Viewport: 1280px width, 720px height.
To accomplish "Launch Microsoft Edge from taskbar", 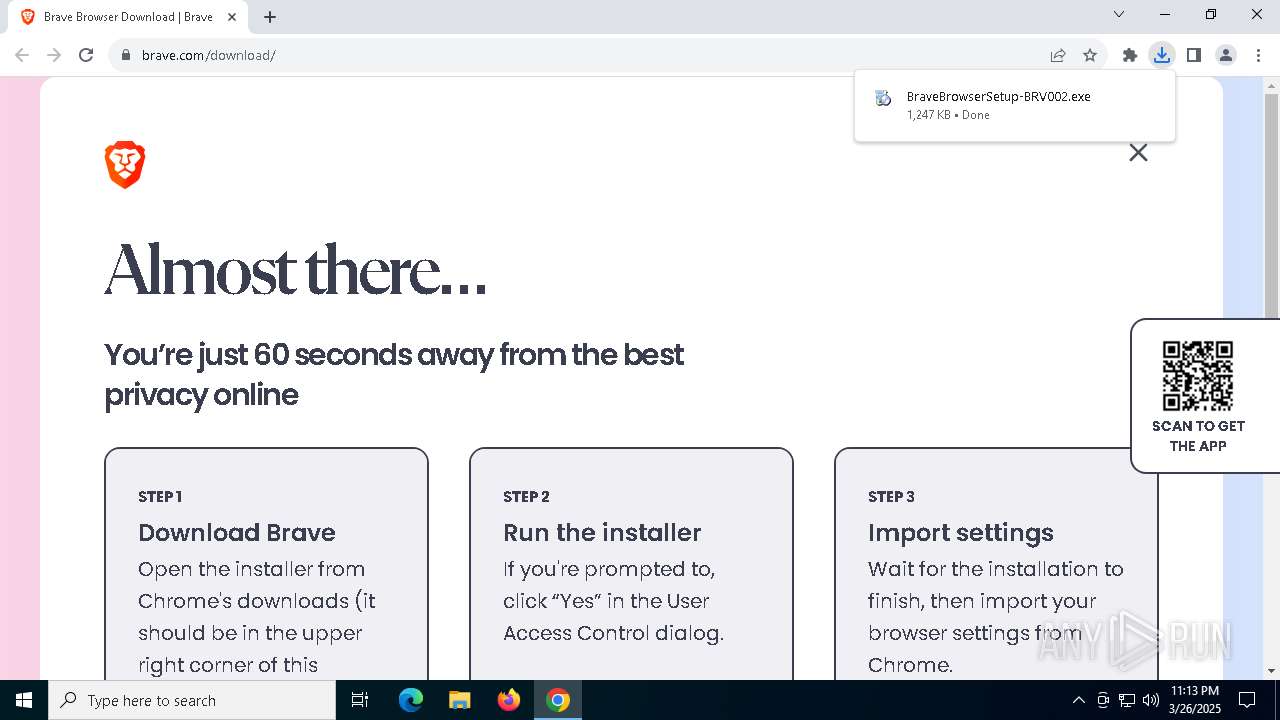I will (411, 700).
